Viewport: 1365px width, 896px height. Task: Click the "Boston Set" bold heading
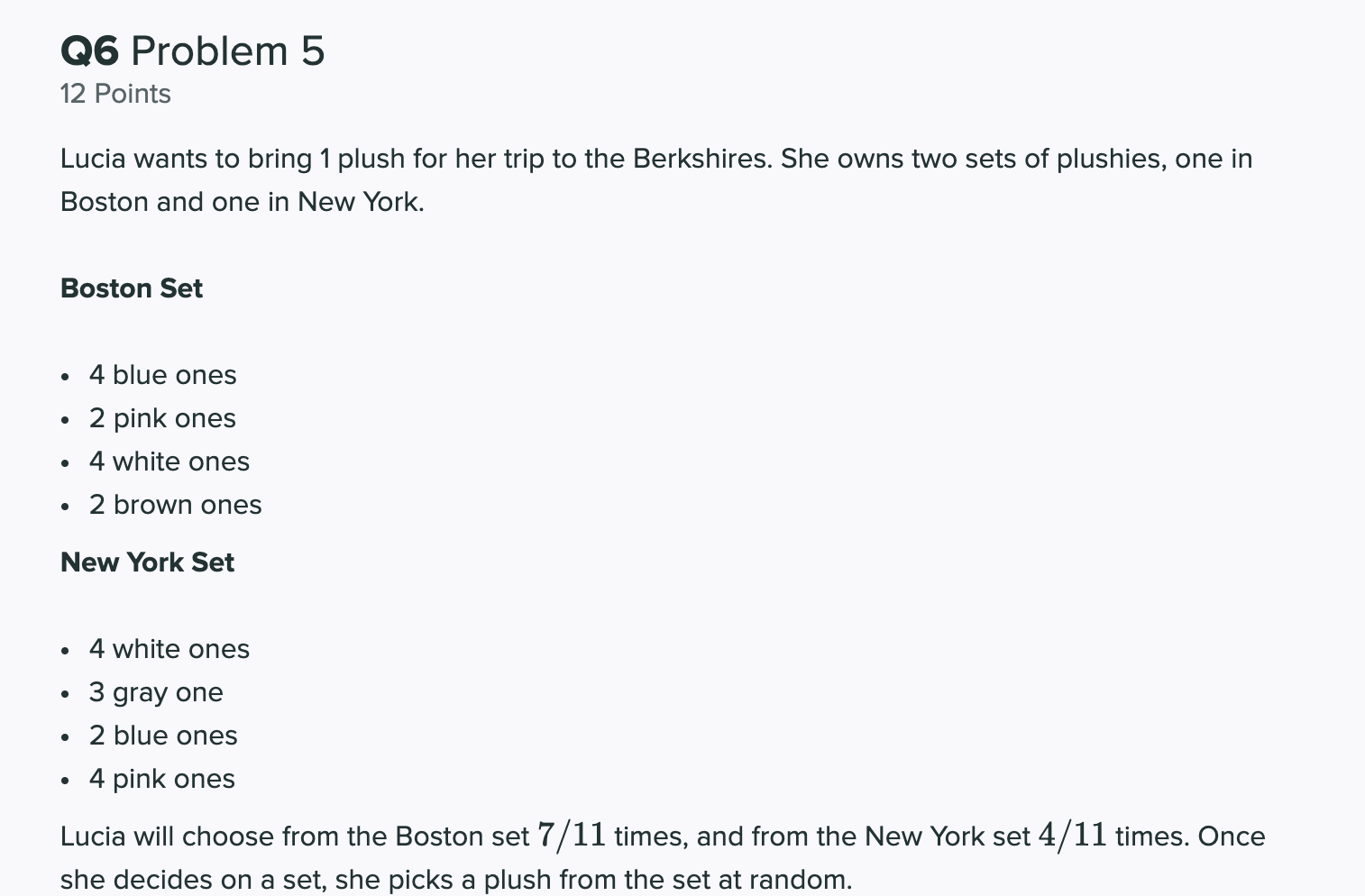132,288
